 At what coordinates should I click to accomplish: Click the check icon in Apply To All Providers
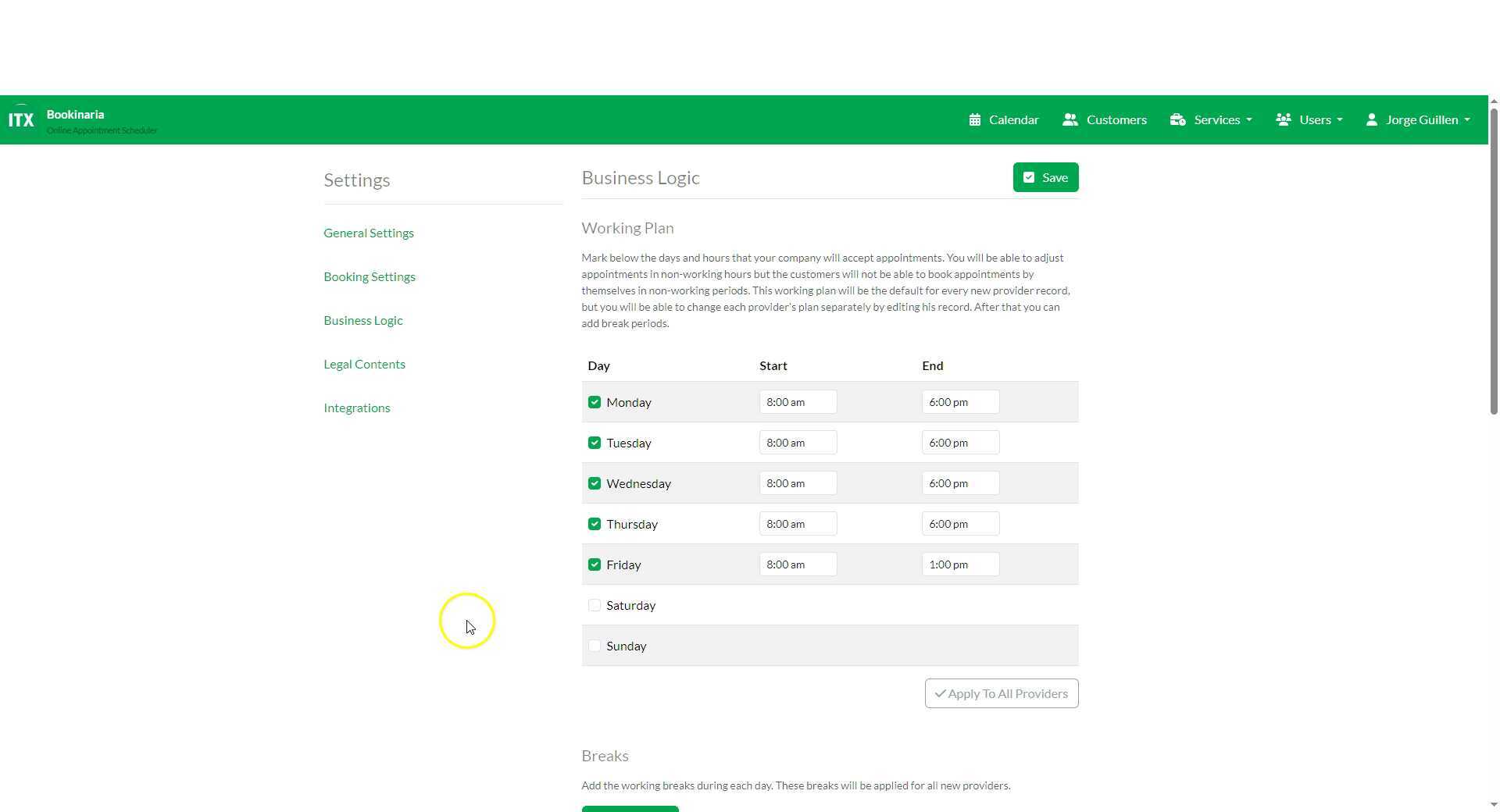pos(940,693)
